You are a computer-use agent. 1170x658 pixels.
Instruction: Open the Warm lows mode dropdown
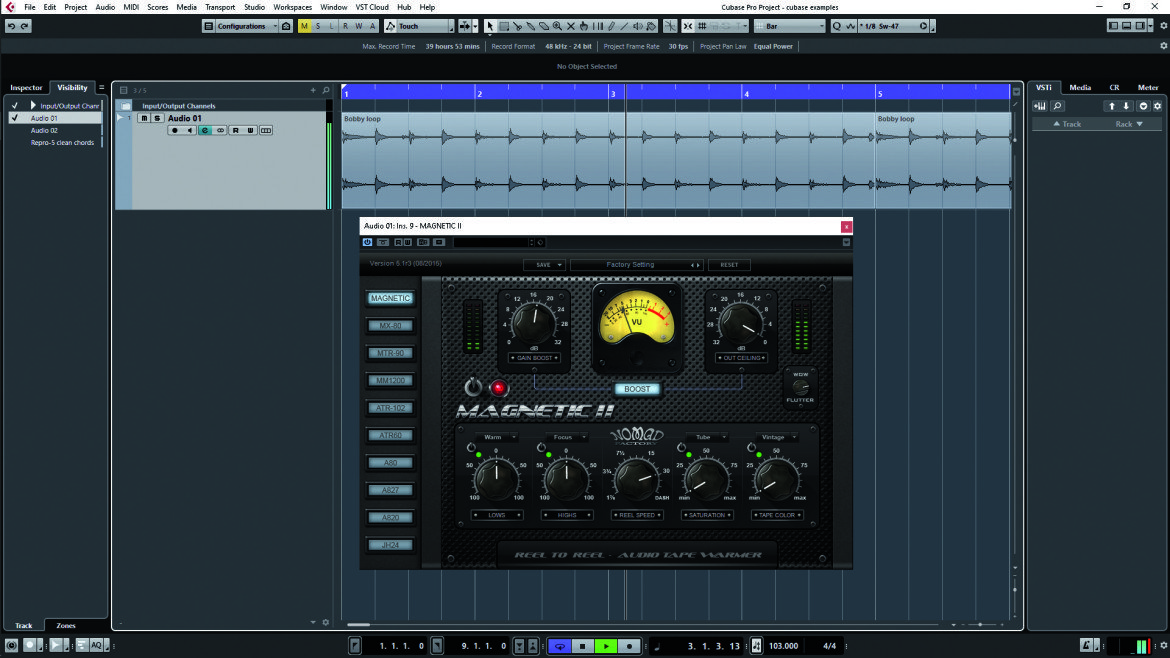[496, 437]
